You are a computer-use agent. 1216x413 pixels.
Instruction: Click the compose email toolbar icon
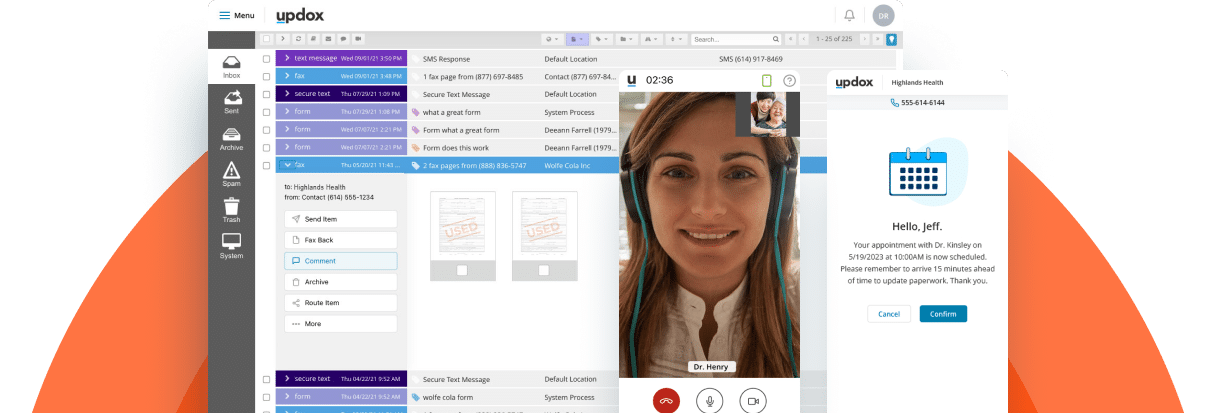[328, 39]
